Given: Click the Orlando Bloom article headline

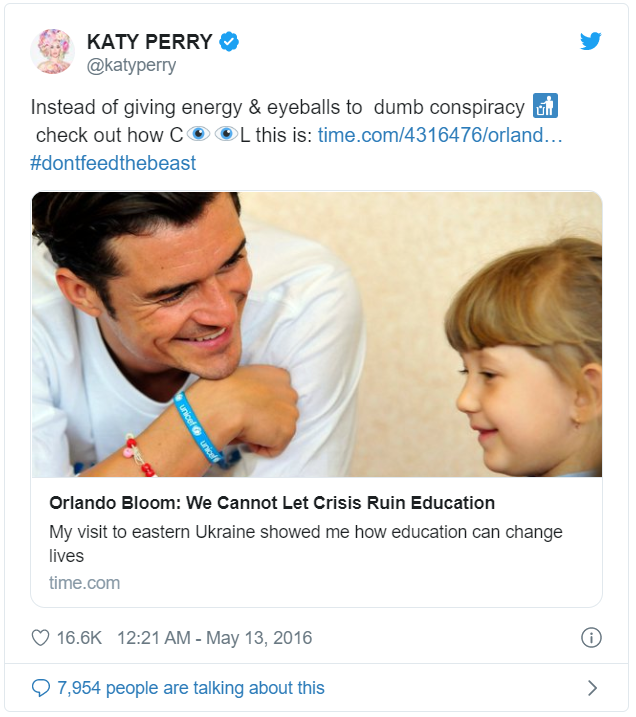Looking at the screenshot, I should click(x=272, y=503).
